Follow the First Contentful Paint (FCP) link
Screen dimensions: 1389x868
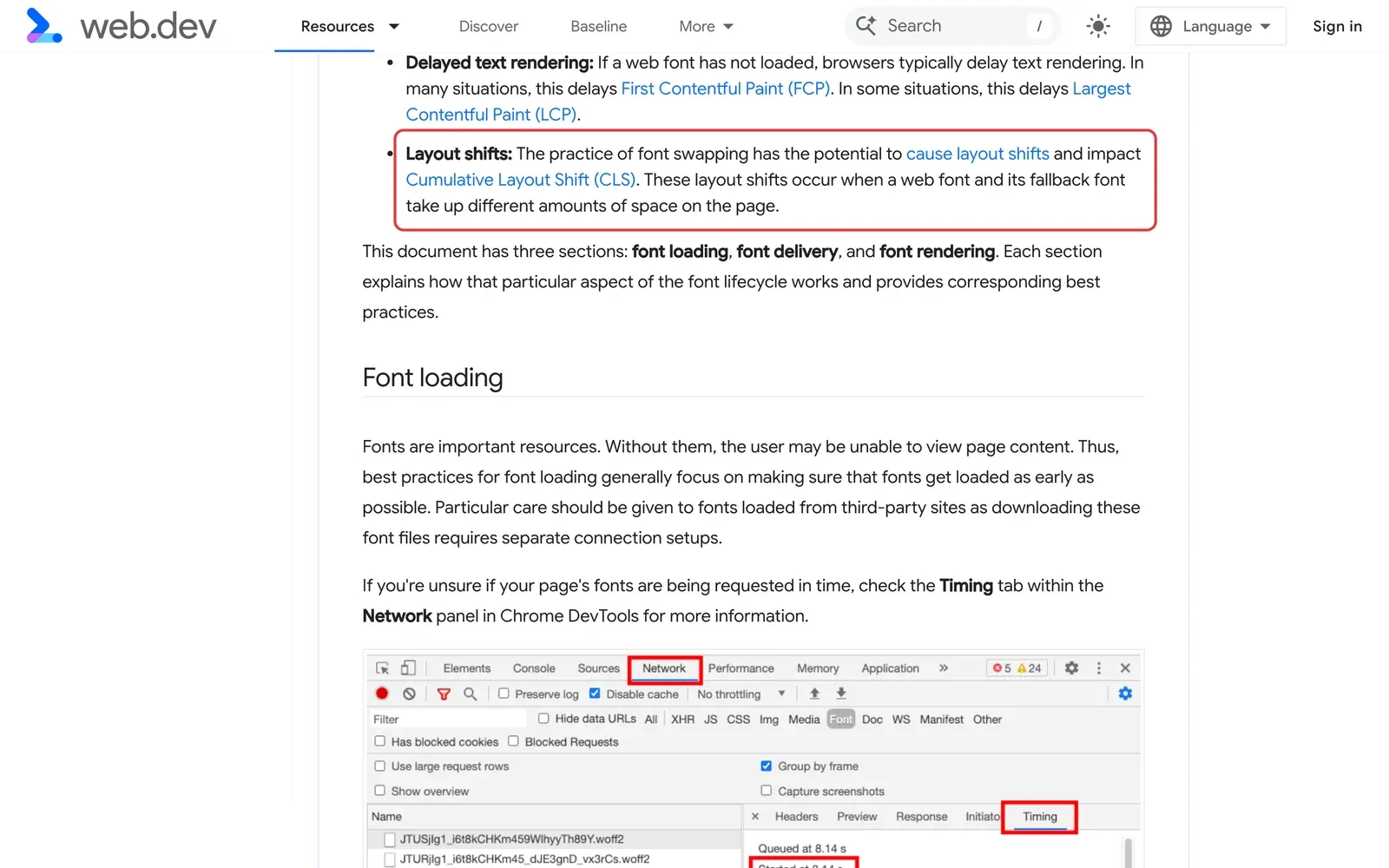click(726, 89)
